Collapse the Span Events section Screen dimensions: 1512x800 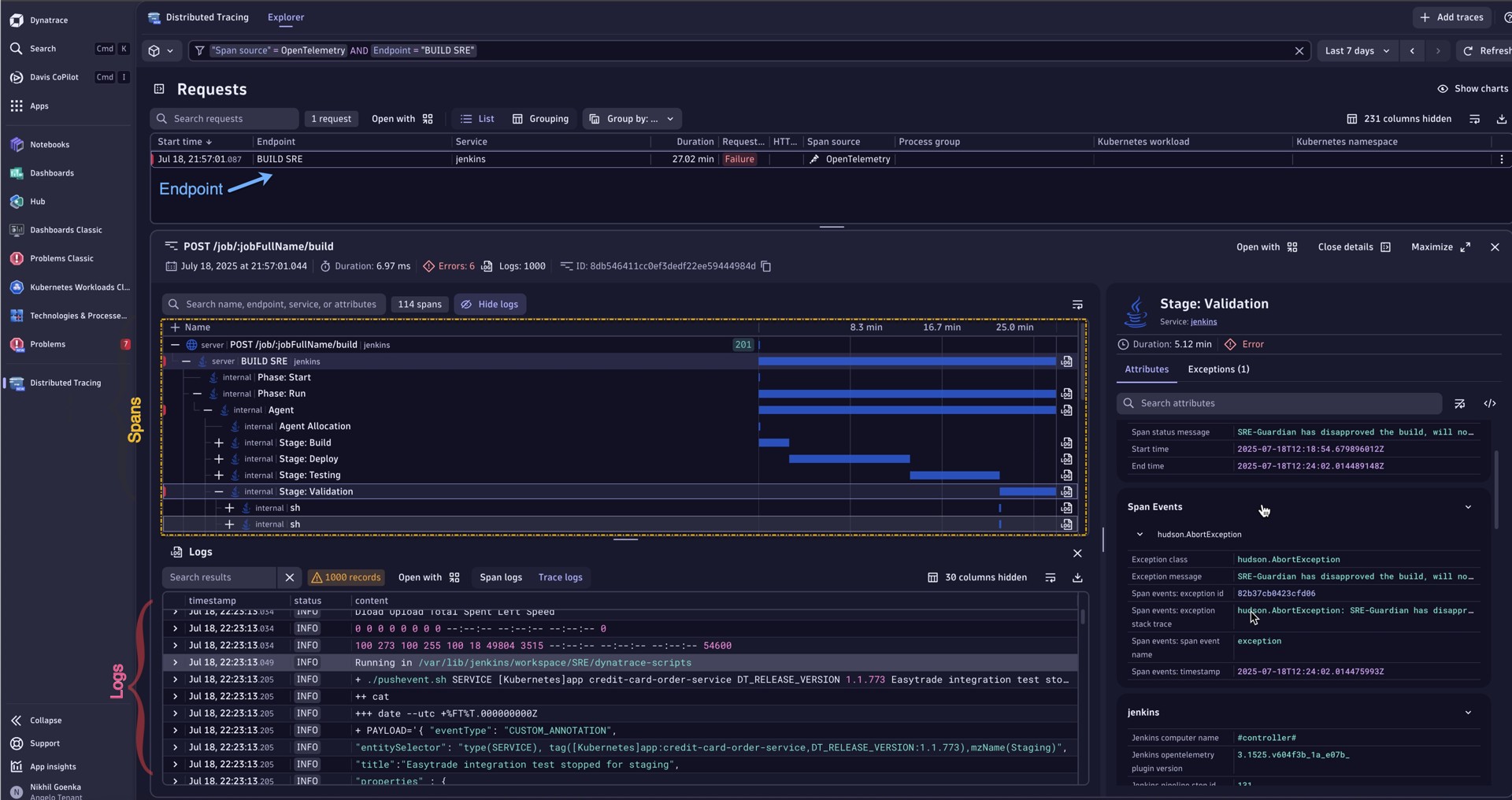pos(1467,507)
